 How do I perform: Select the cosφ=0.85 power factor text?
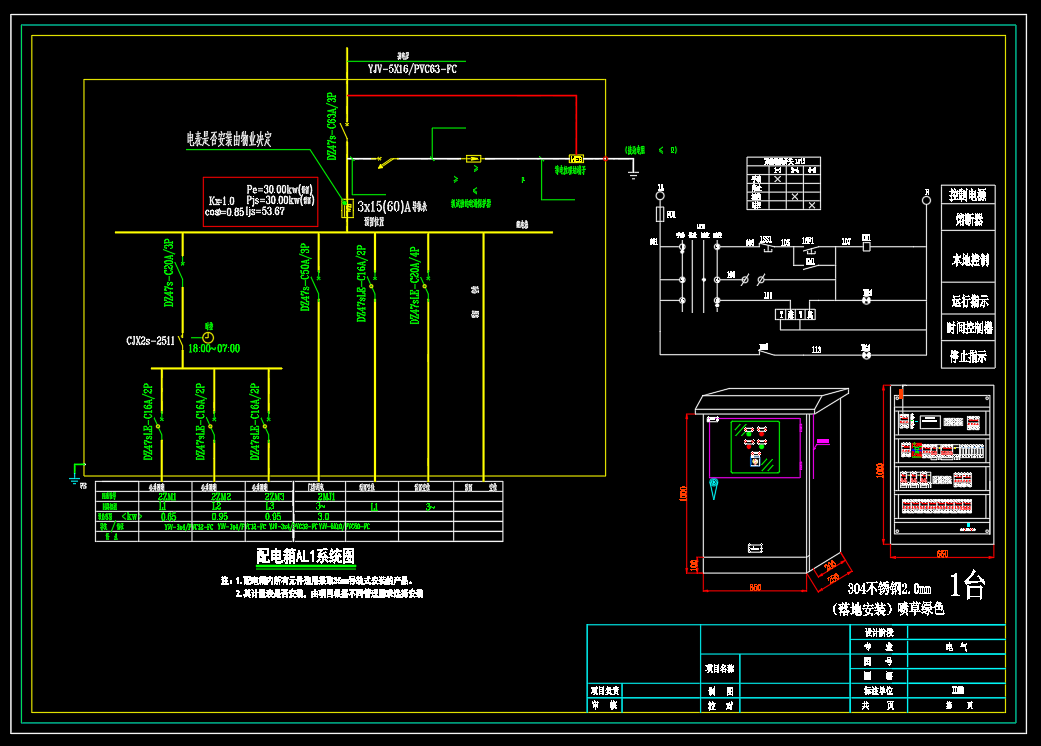(224, 212)
